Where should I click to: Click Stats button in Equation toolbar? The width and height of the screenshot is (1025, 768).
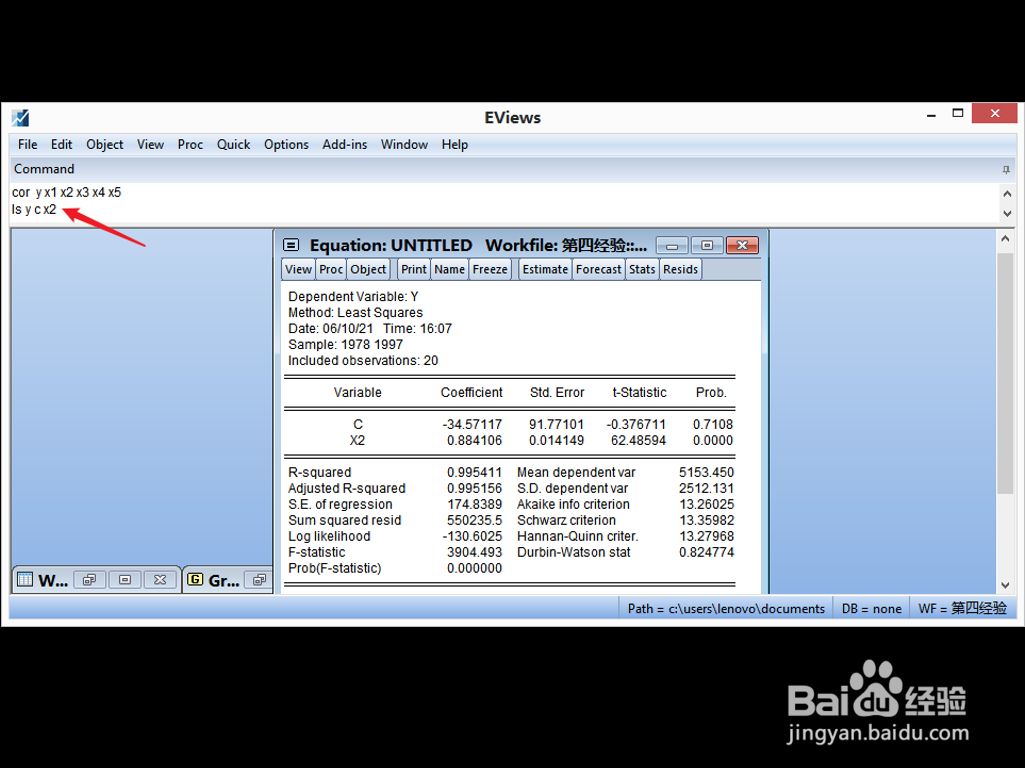tap(642, 269)
